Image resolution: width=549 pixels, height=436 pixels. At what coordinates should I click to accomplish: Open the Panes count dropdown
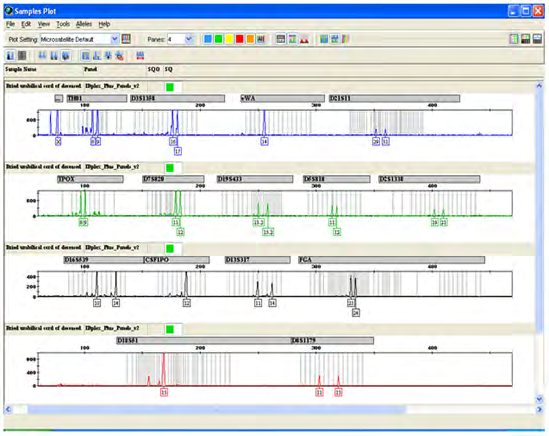point(189,39)
